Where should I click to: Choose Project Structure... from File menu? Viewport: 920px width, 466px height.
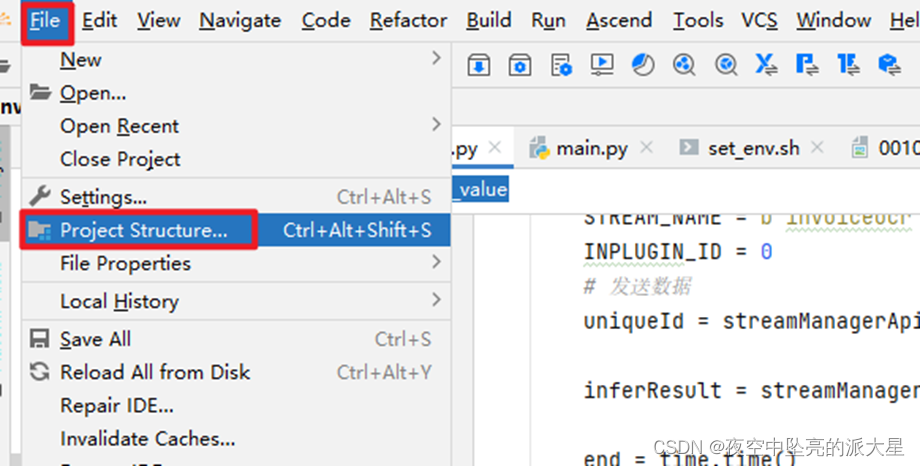click(x=236, y=230)
